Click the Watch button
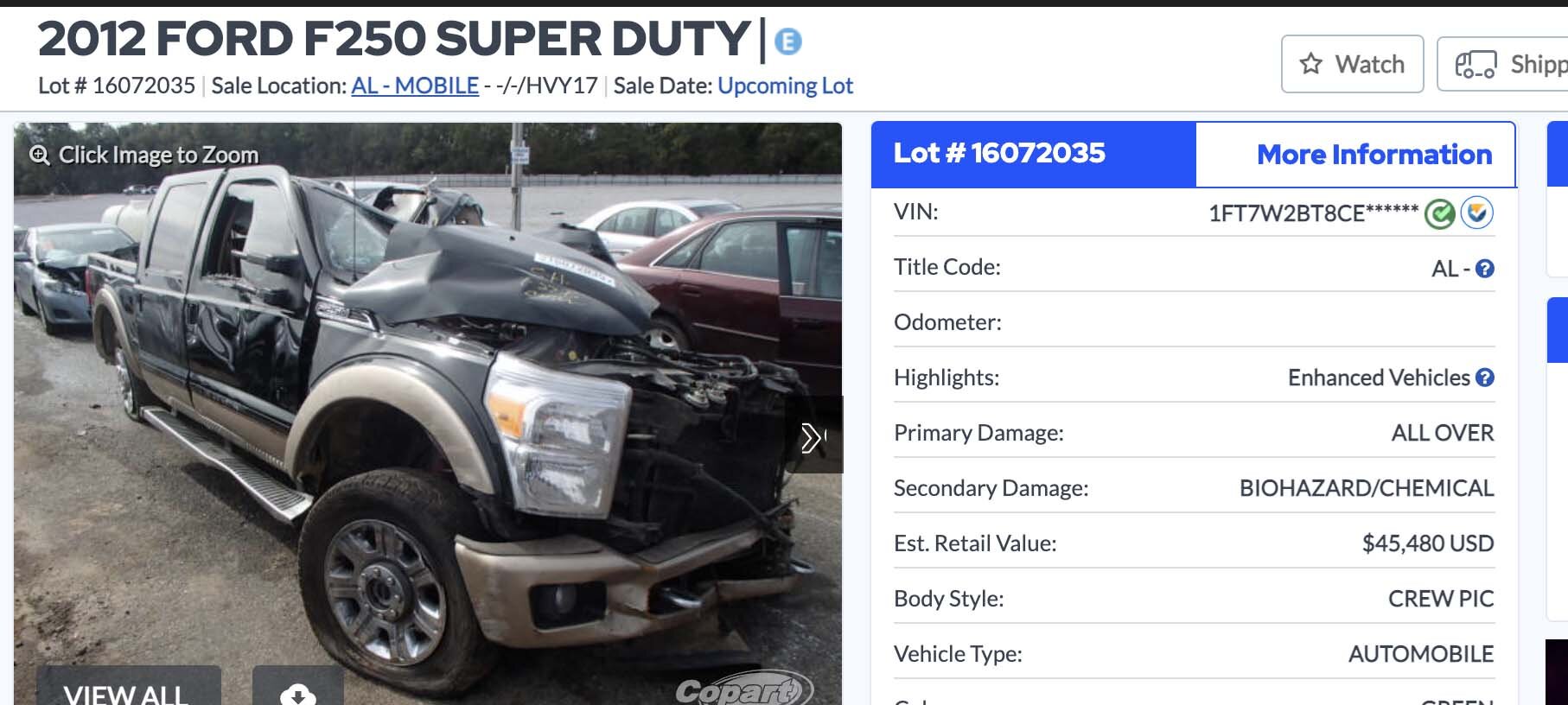 (x=1352, y=64)
